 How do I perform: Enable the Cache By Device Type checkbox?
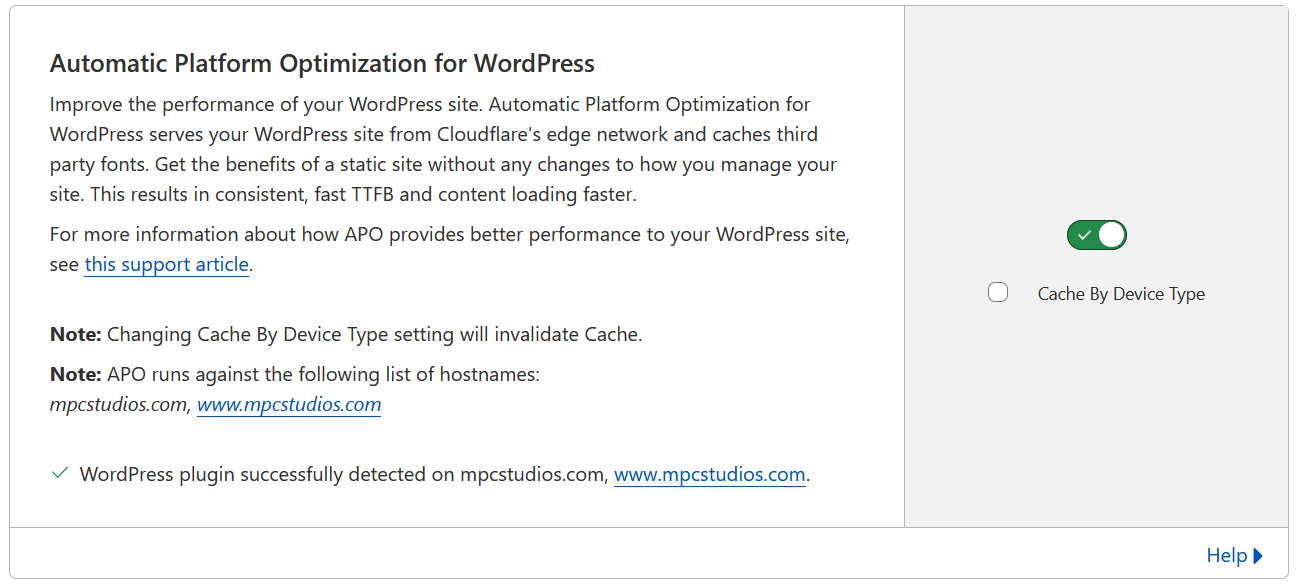[997, 293]
